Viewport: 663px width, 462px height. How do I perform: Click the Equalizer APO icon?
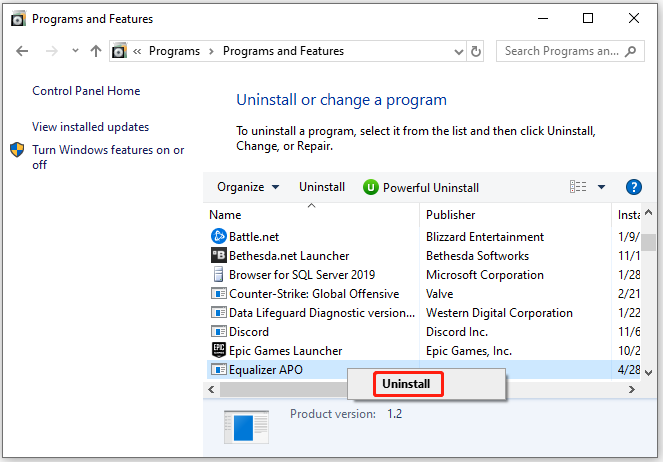coord(219,369)
